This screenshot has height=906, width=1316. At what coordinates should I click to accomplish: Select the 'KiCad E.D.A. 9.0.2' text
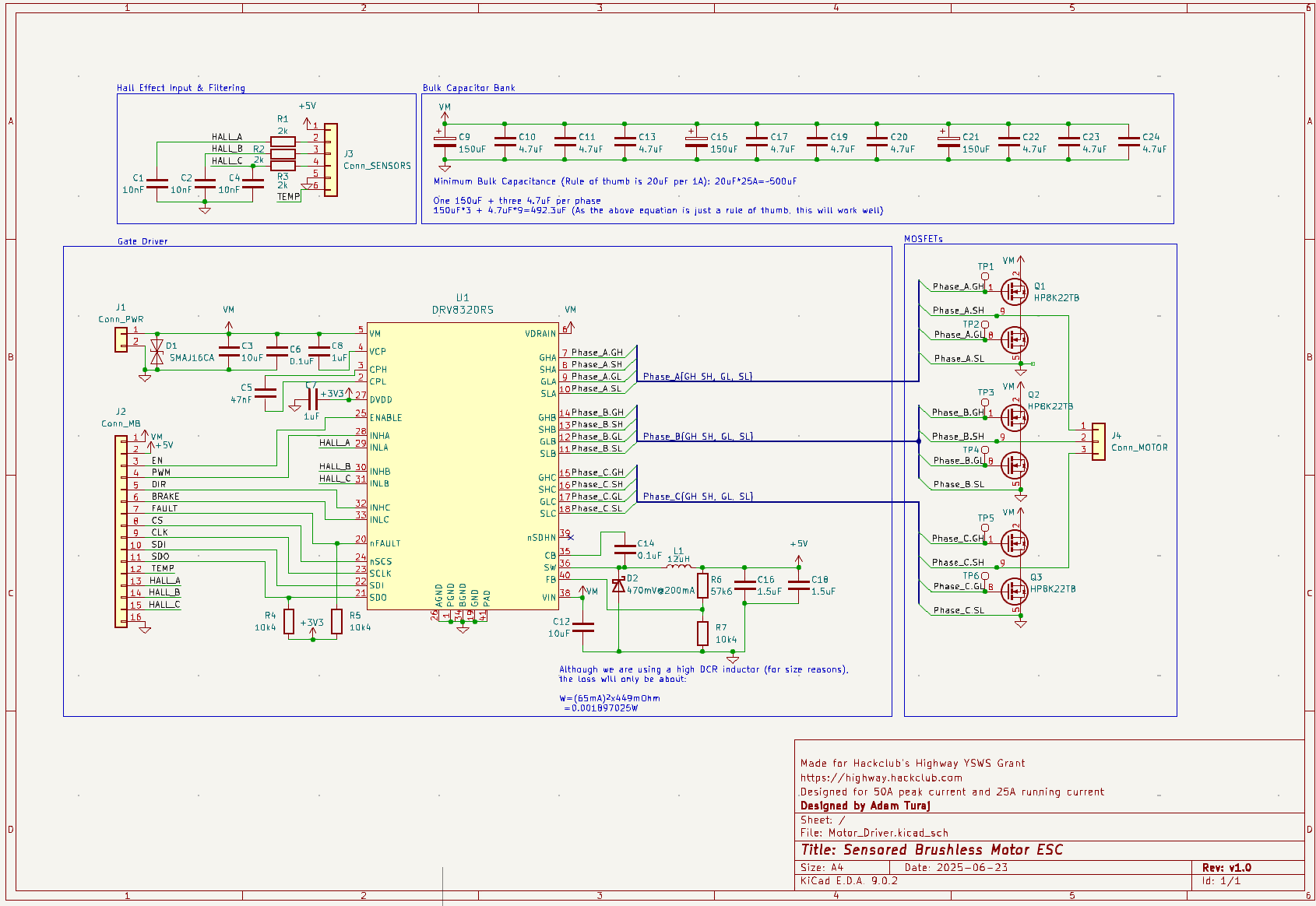click(x=849, y=881)
